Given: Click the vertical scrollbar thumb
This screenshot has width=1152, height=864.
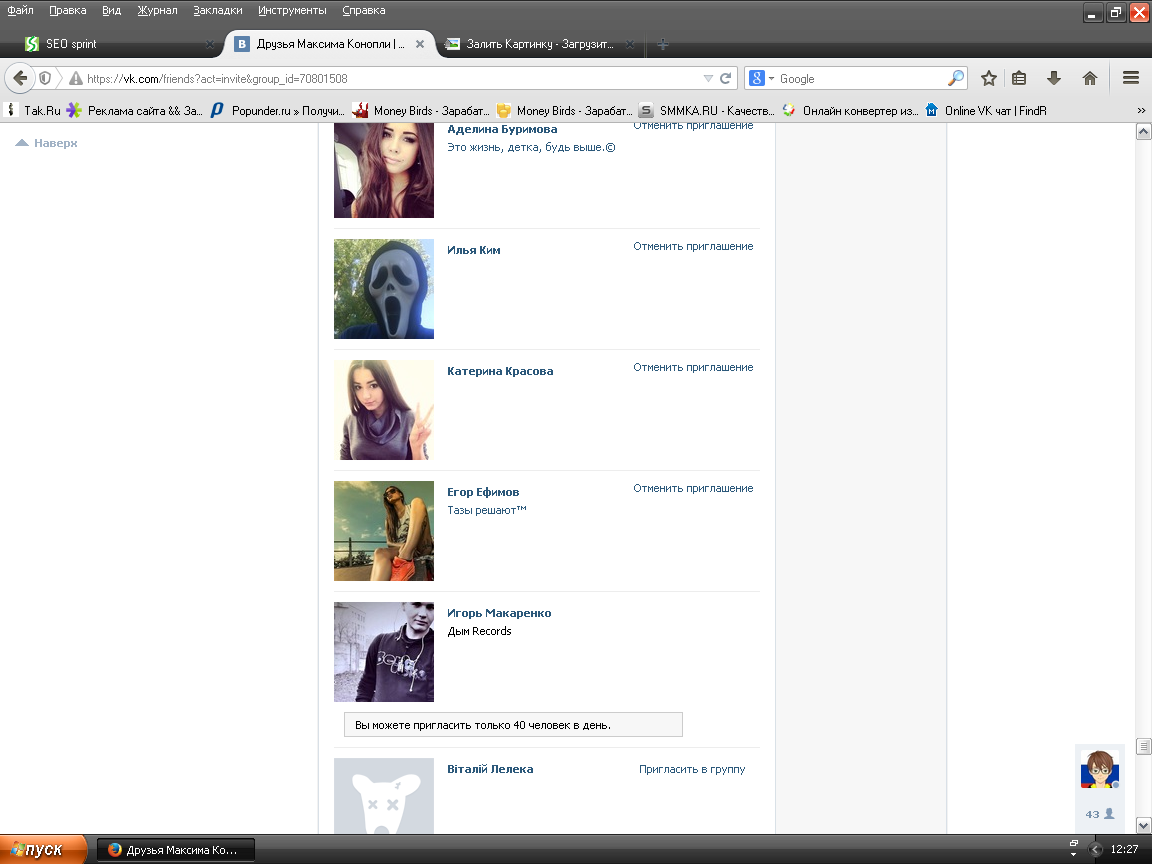Looking at the screenshot, I should [1143, 746].
